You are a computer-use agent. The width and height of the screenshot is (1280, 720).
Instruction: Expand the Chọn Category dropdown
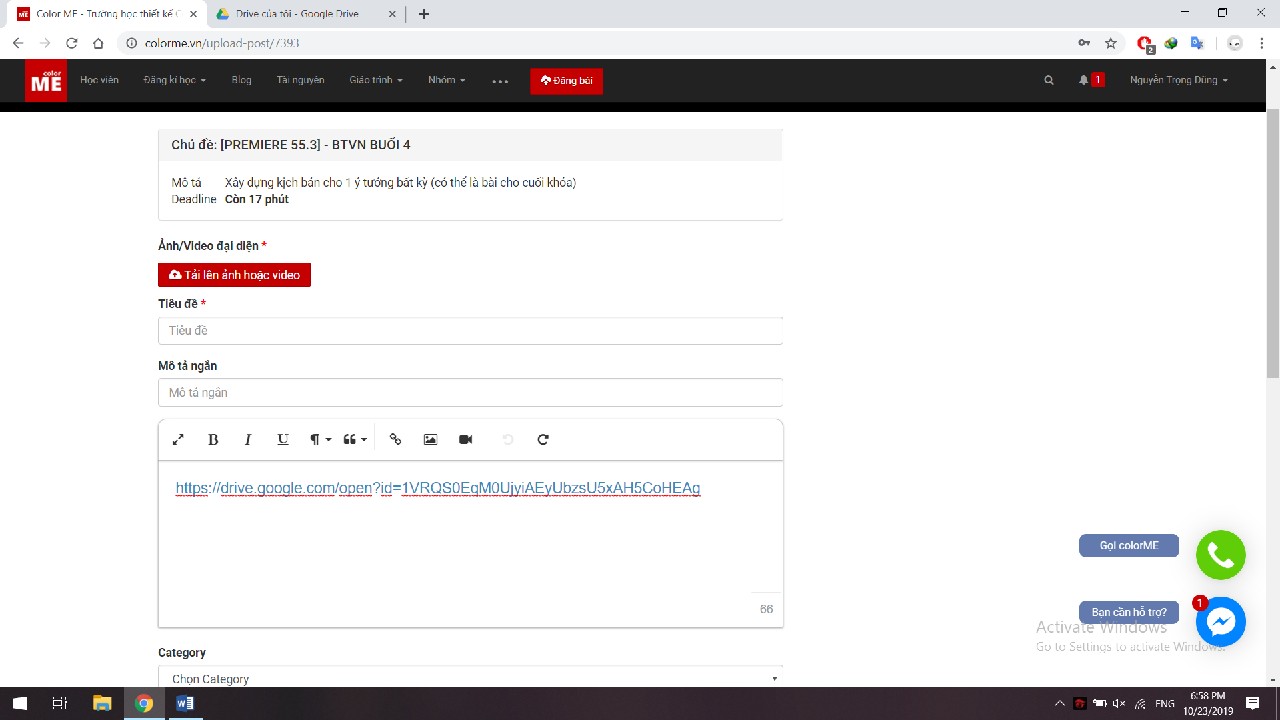click(x=470, y=678)
